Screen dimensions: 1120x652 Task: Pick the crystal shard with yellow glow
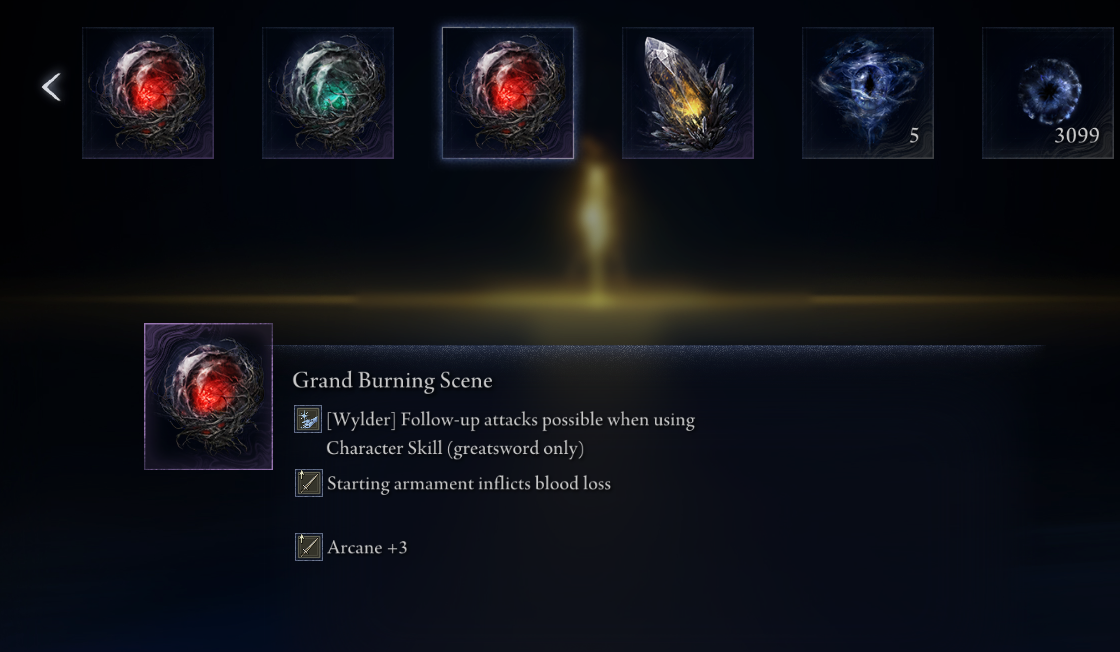[688, 93]
